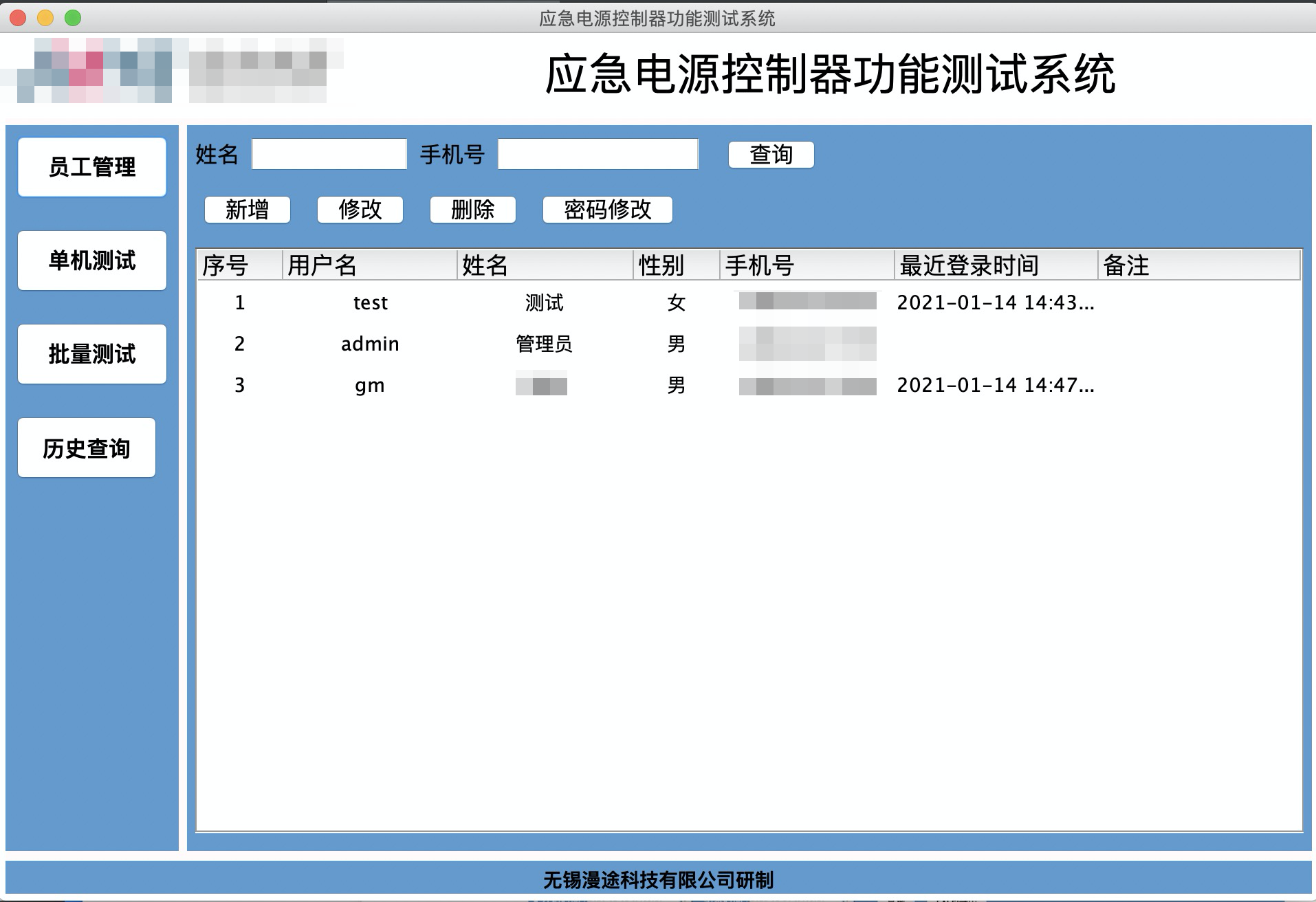Open 密码修改 dialog

(607, 210)
